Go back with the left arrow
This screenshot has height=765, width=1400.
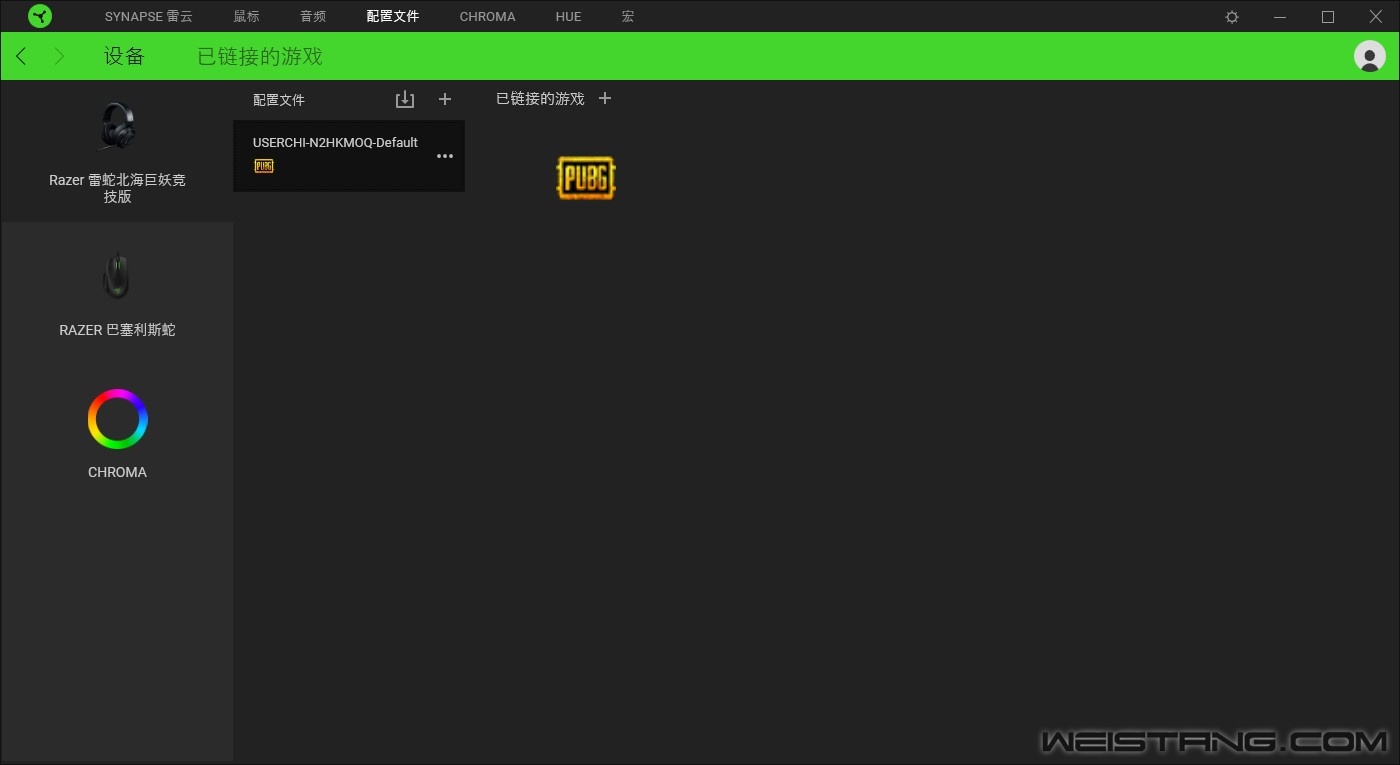click(x=21, y=56)
